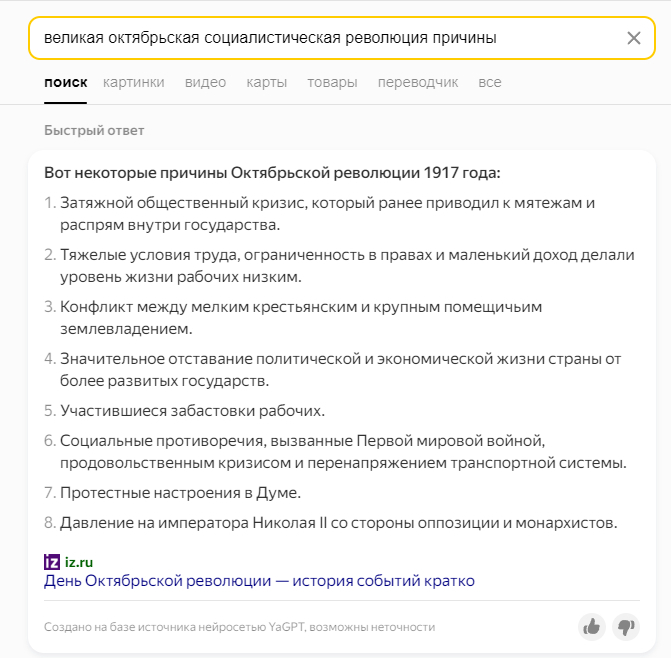Viewport: 671px width, 658px height.
Task: Click list item mentioning Николая II
Action: (339, 522)
